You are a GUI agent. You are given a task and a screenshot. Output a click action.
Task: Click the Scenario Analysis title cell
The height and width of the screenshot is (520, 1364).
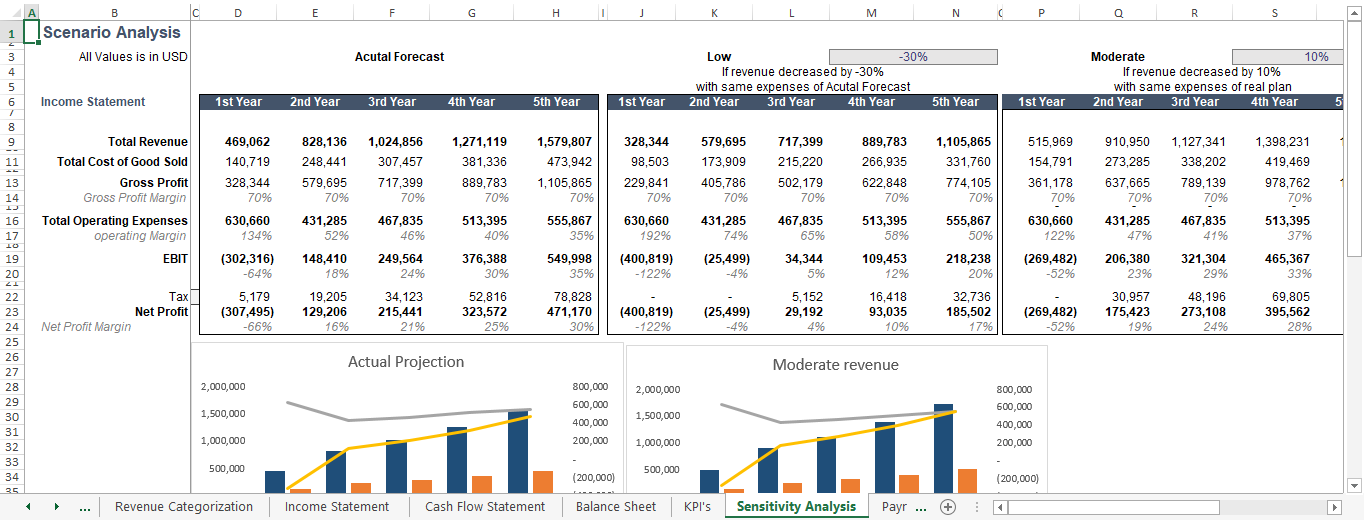[112, 33]
